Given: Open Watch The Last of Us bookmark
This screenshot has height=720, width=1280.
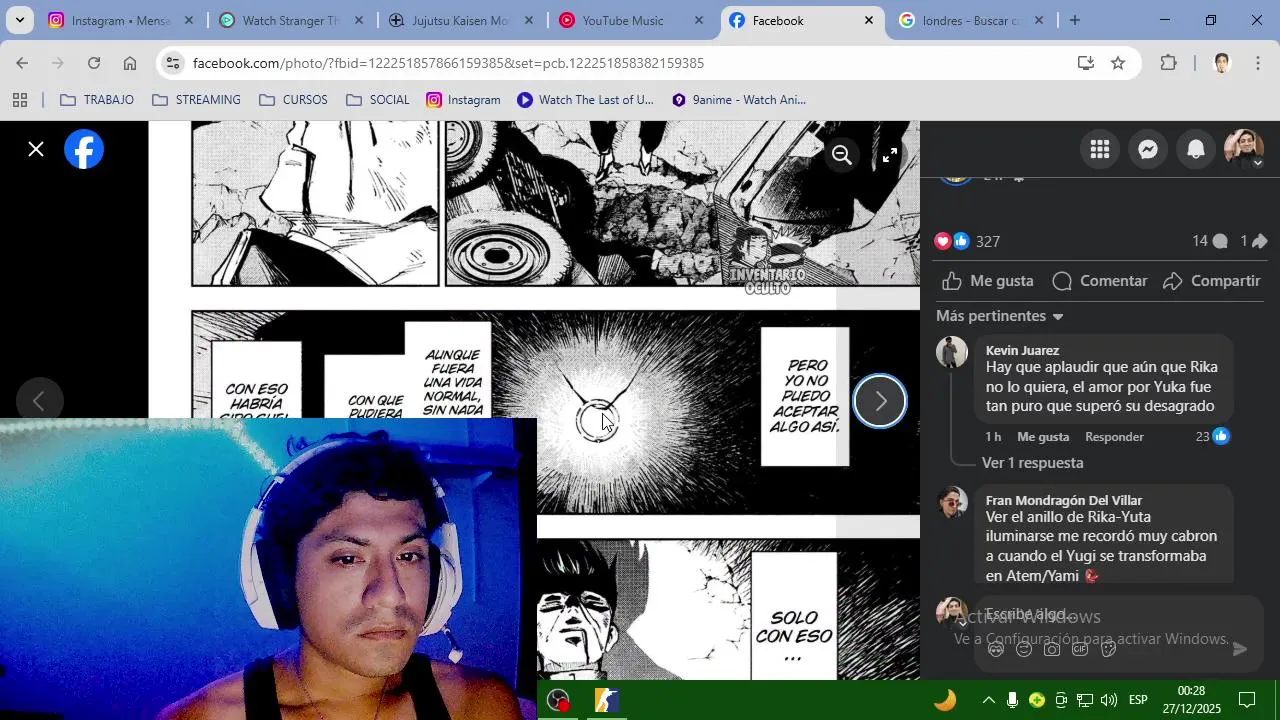Looking at the screenshot, I should point(585,100).
